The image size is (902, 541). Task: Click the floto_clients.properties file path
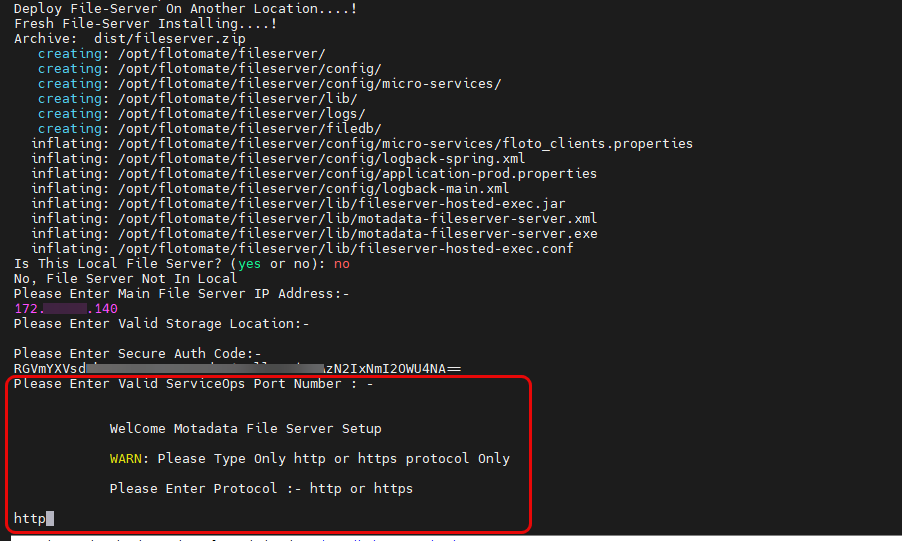(x=405, y=144)
